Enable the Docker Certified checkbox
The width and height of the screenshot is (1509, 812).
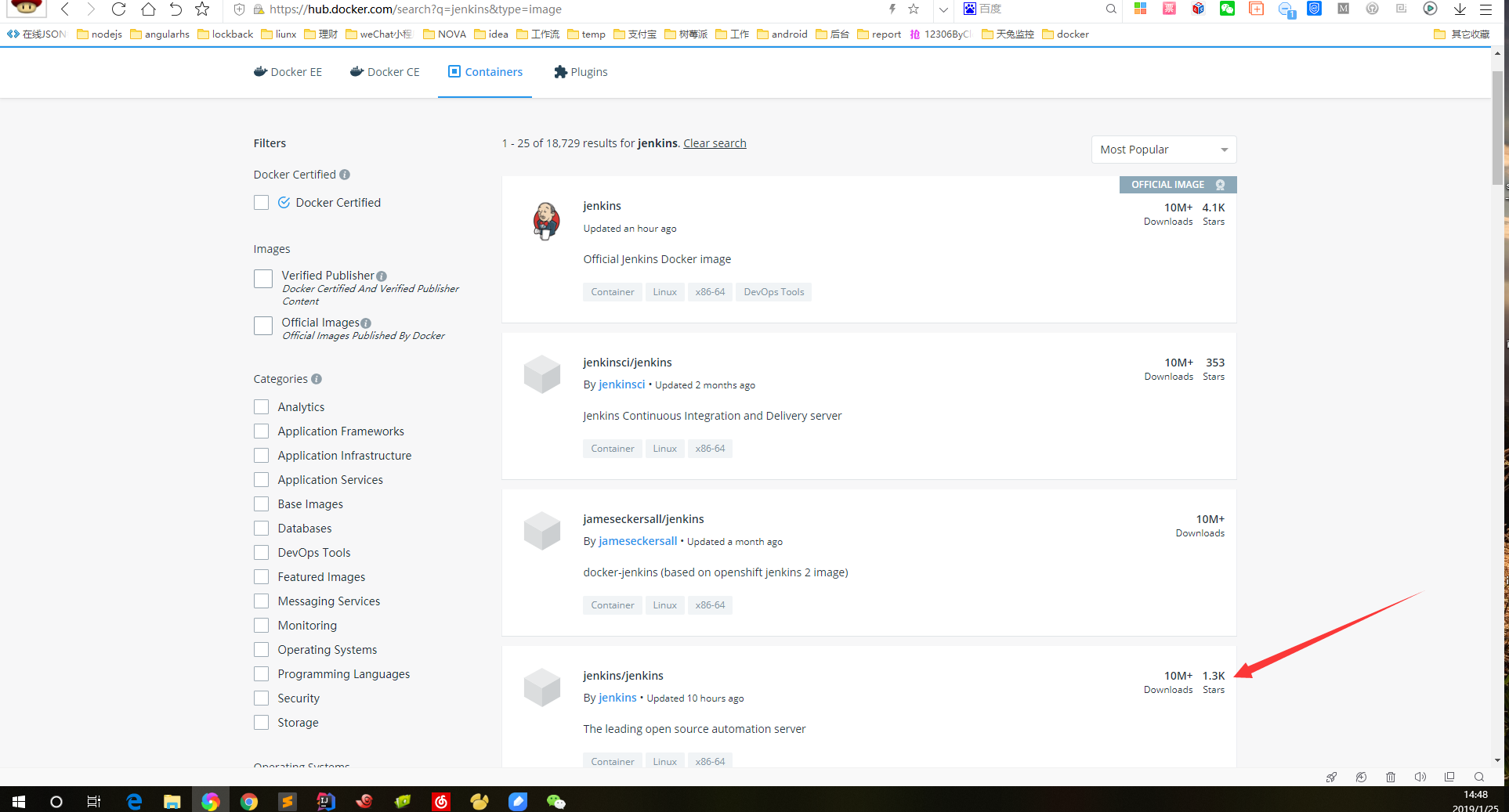262,203
